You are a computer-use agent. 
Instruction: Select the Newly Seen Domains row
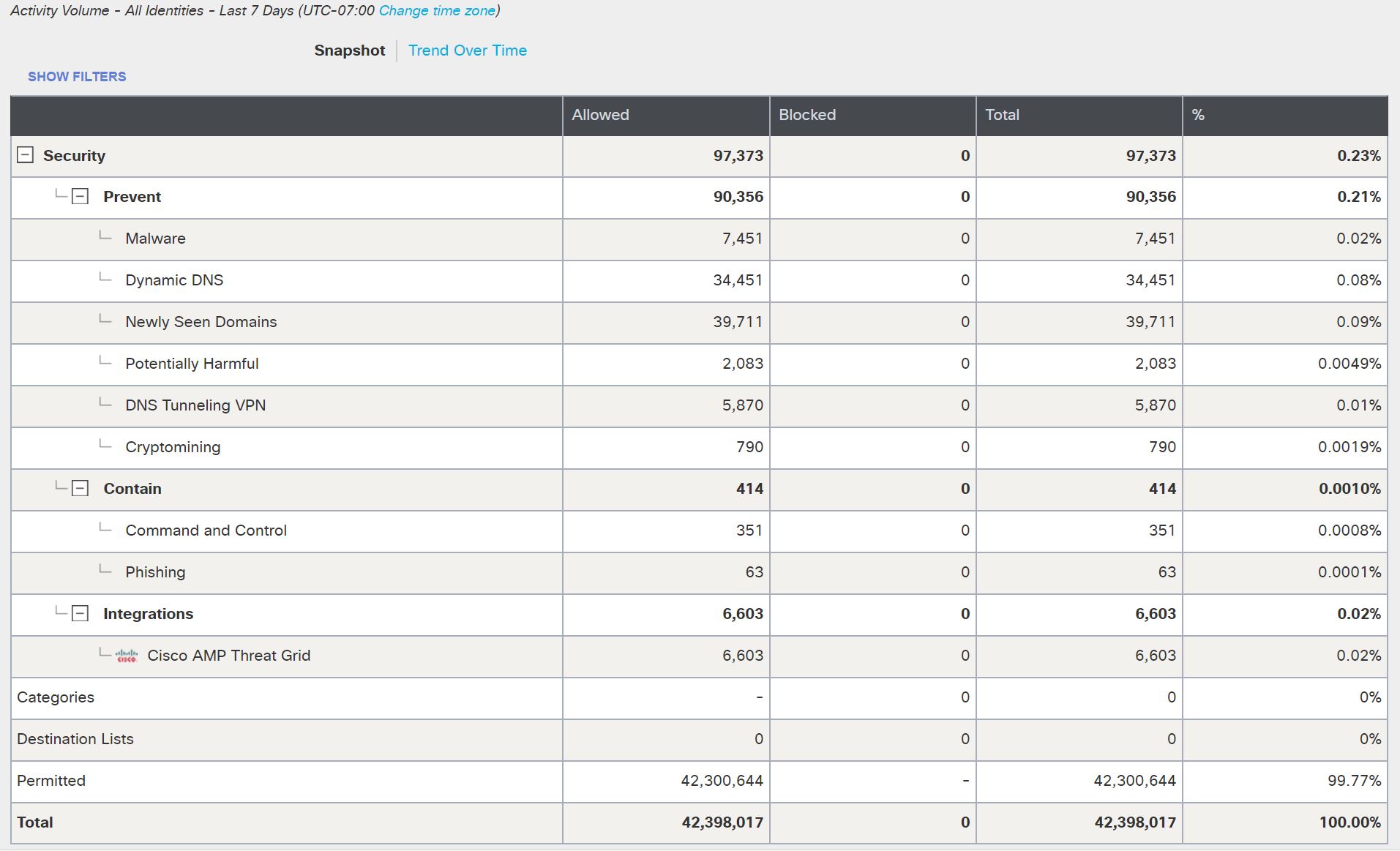coord(201,322)
